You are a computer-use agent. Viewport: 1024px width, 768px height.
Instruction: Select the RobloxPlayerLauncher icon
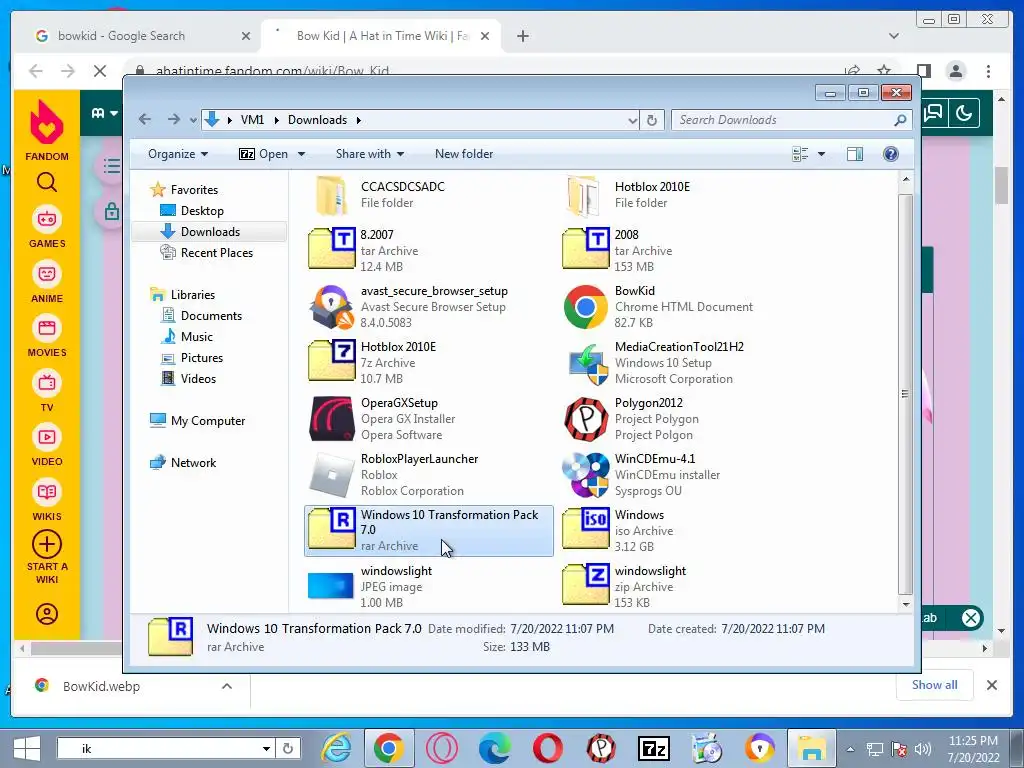pos(332,475)
